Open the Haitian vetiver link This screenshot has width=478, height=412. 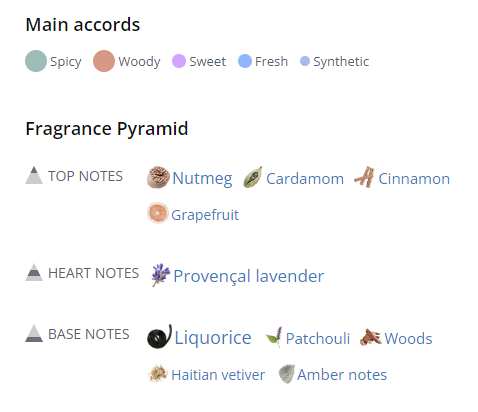click(218, 375)
